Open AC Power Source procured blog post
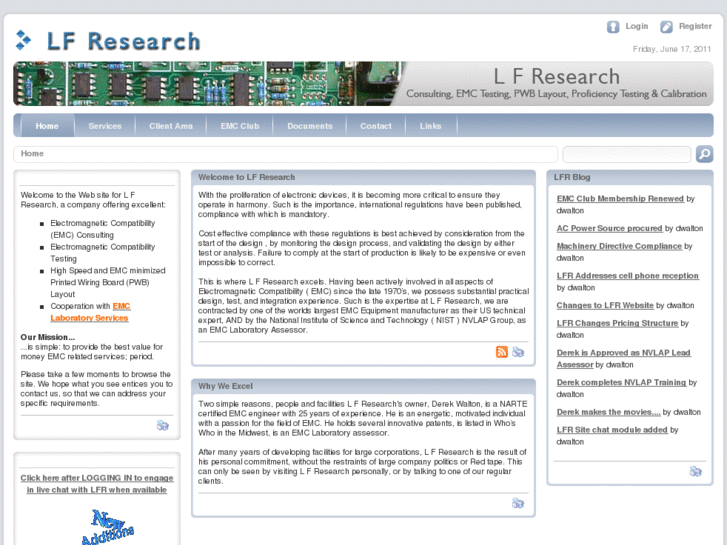727x545 pixels. [609, 228]
